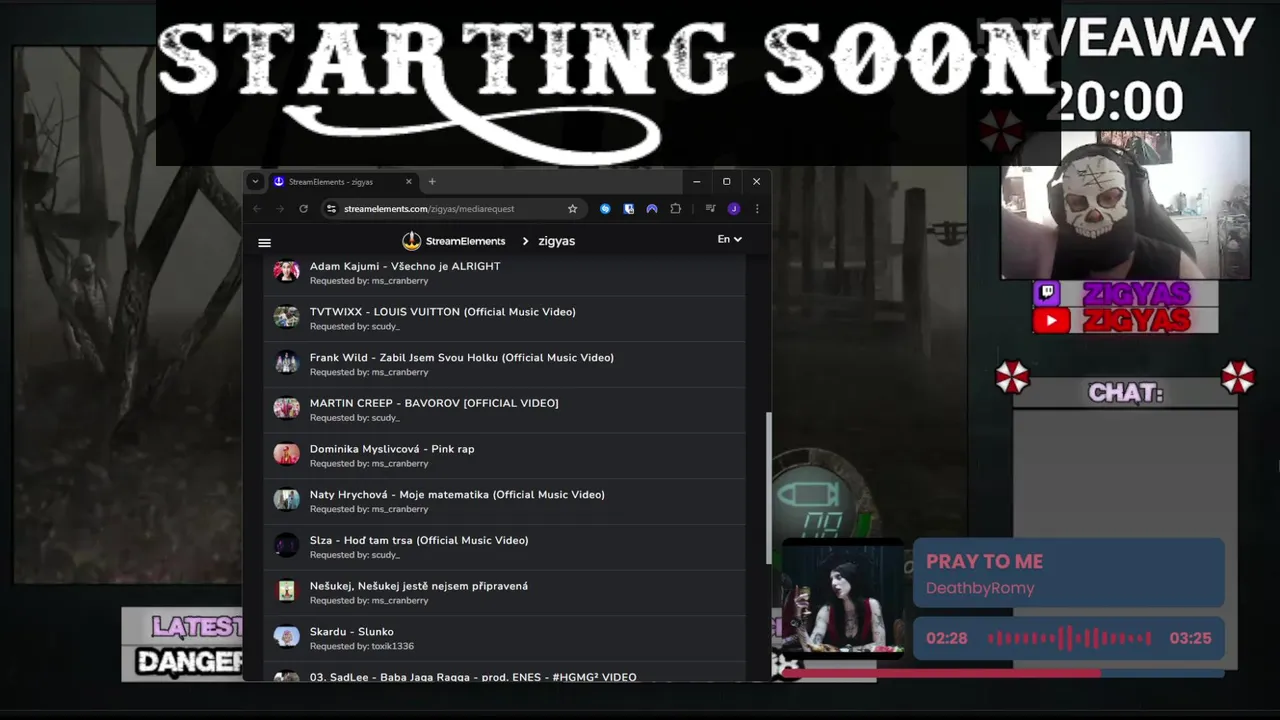Select Dominika Myslivcová - Pink rap title
Image resolution: width=1280 pixels, height=720 pixels.
click(x=392, y=449)
